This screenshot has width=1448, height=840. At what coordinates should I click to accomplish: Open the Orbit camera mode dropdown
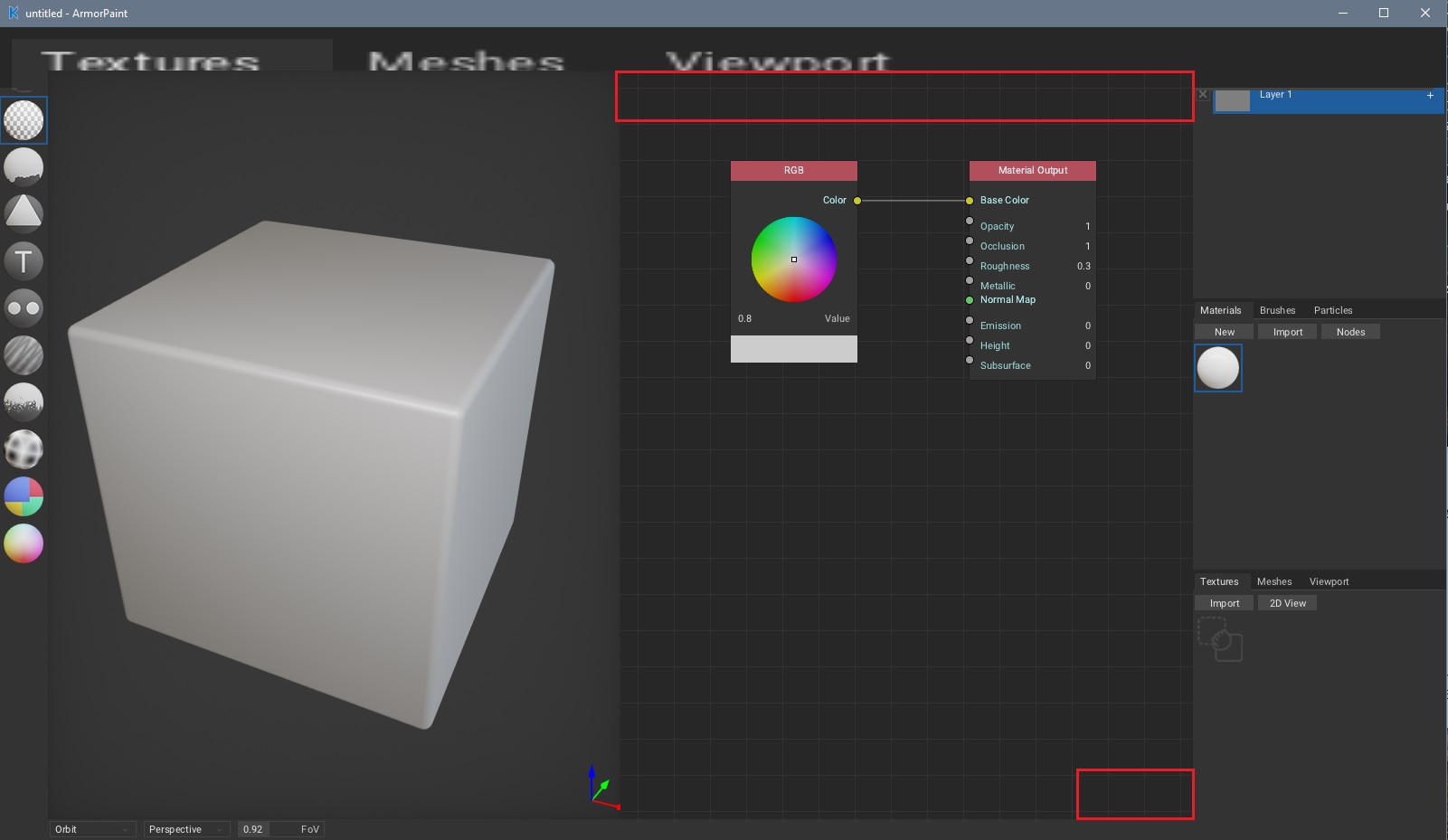point(90,828)
